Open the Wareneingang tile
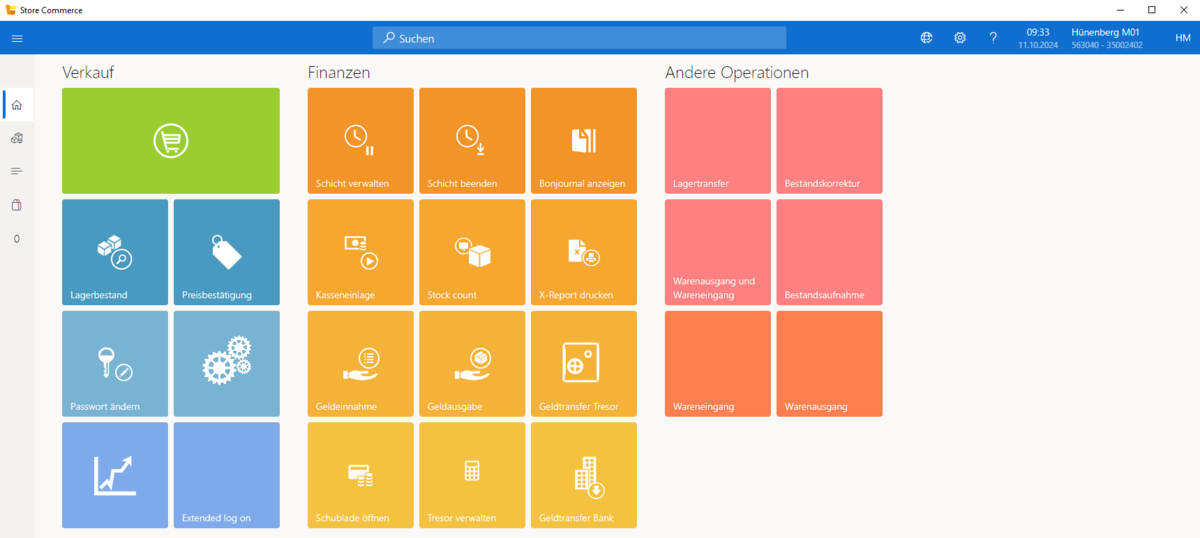The image size is (1200, 538). click(717, 363)
